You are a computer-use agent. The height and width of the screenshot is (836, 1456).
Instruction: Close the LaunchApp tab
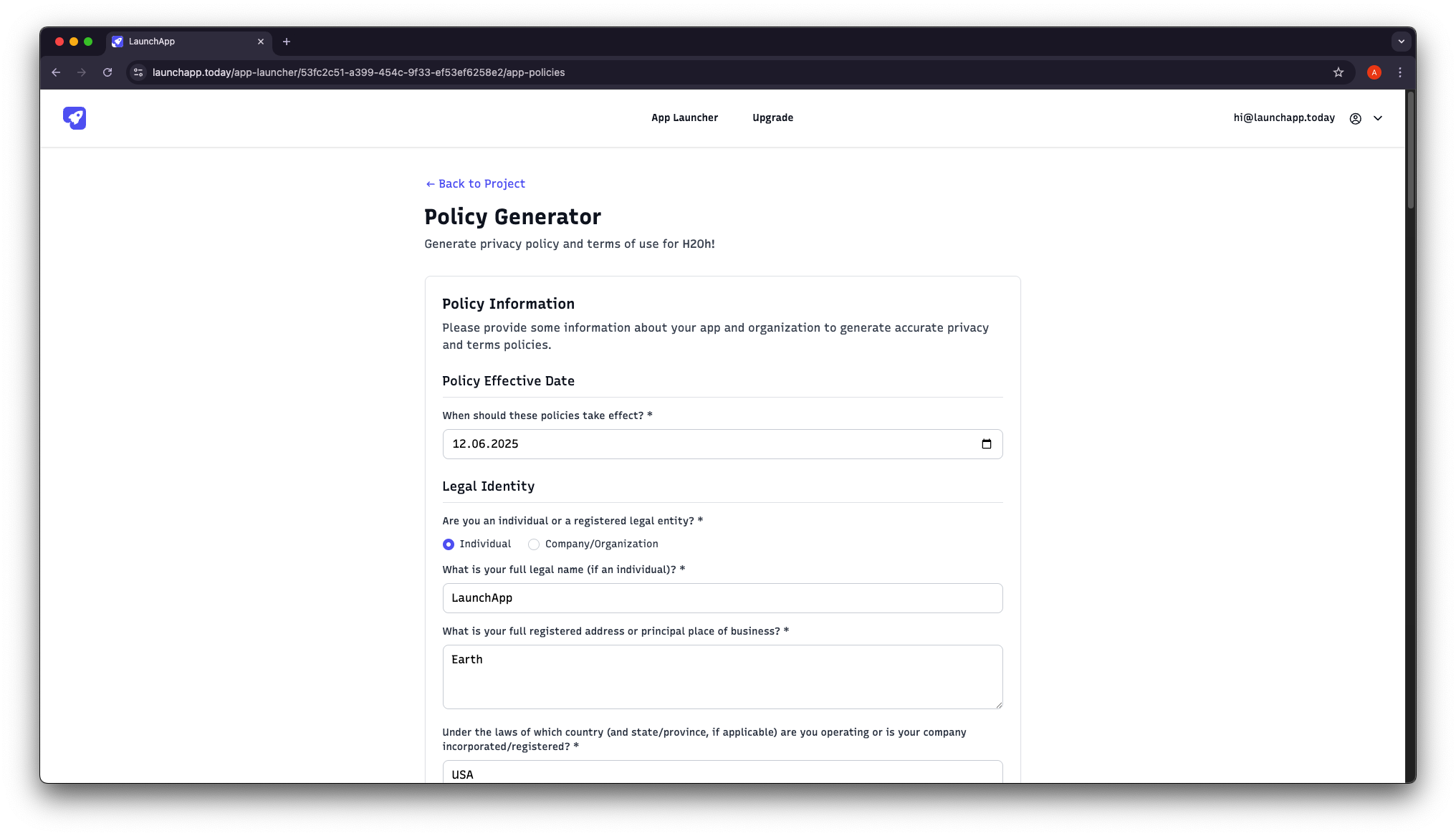click(261, 42)
